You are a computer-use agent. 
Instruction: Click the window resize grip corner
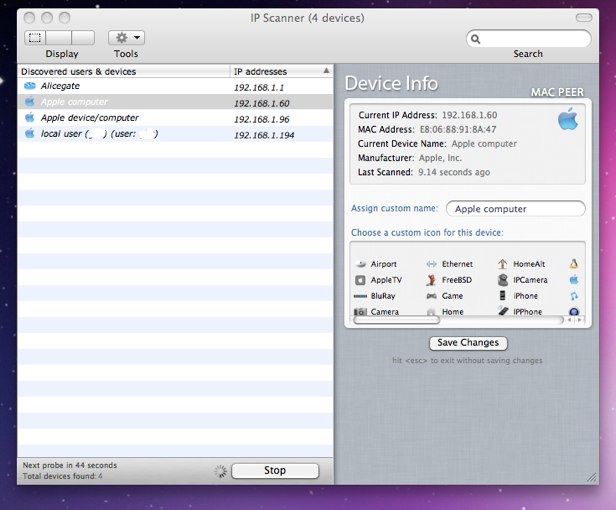pyautogui.click(x=592, y=478)
